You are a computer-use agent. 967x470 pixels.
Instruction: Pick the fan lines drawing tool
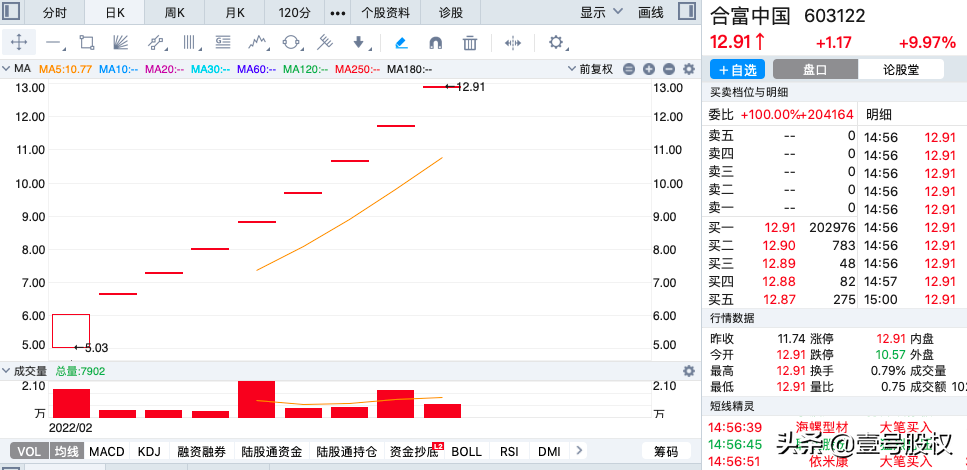point(121,43)
